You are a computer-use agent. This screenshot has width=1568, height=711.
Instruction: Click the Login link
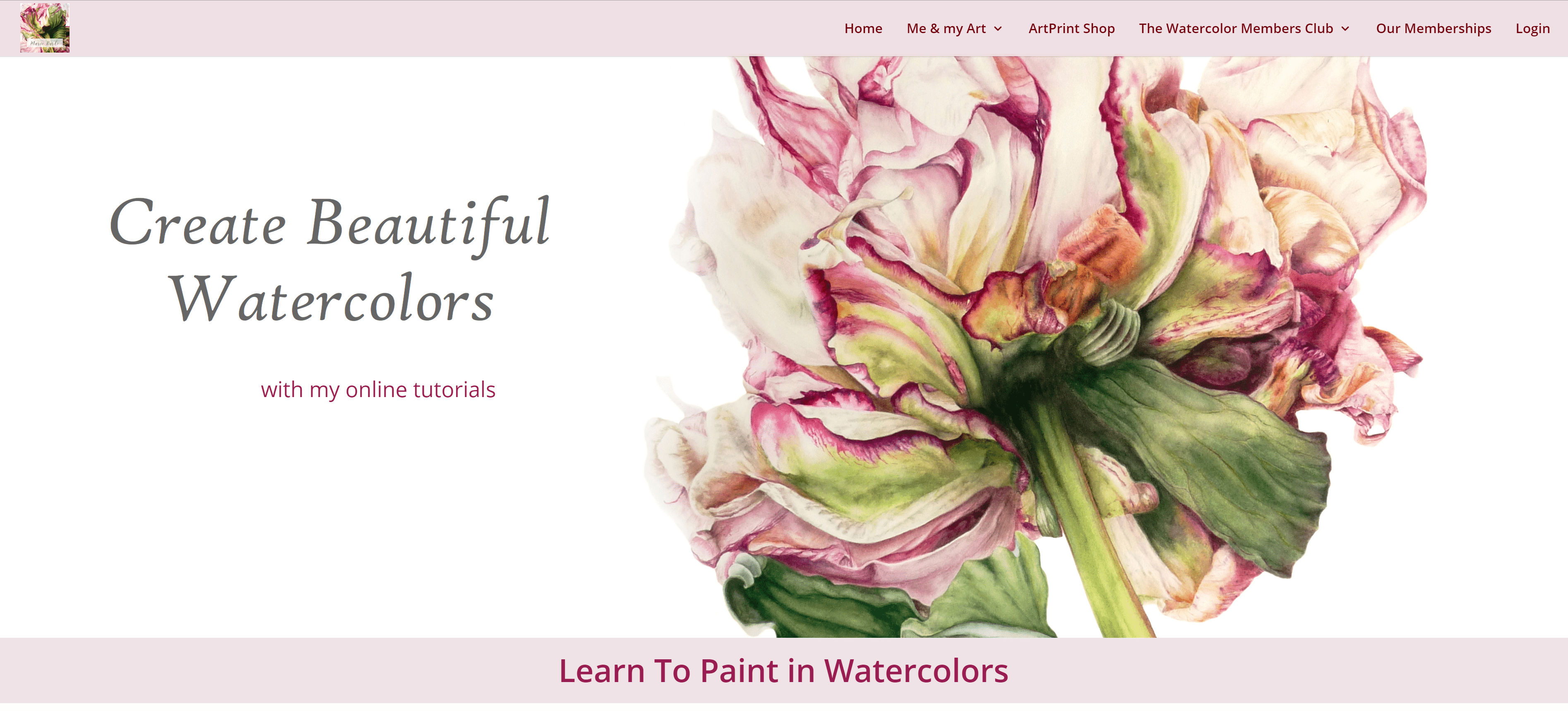click(1532, 29)
